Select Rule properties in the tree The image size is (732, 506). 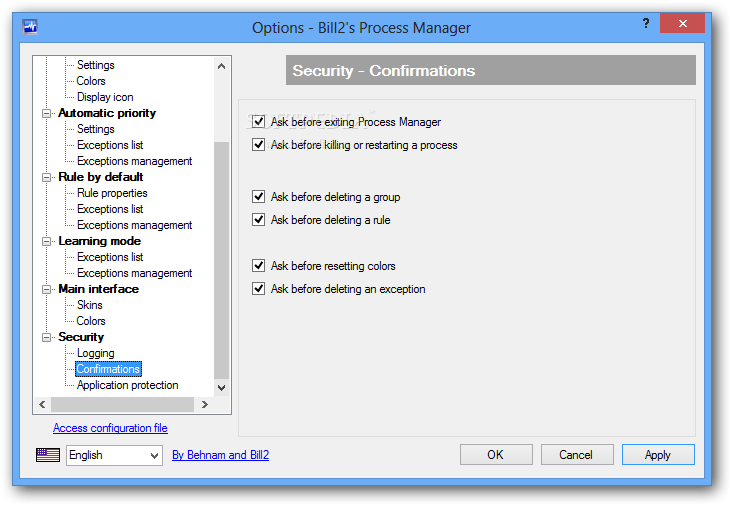[112, 193]
